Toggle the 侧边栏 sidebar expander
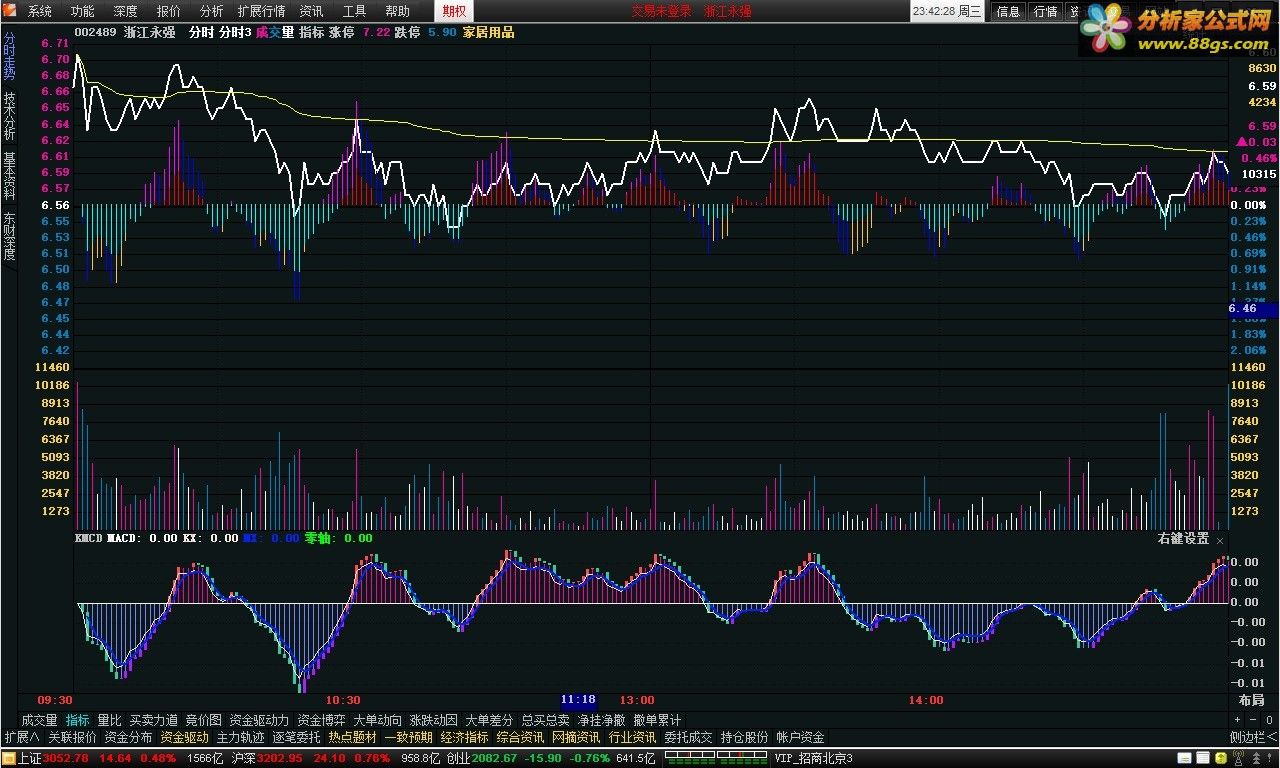 coord(1253,737)
